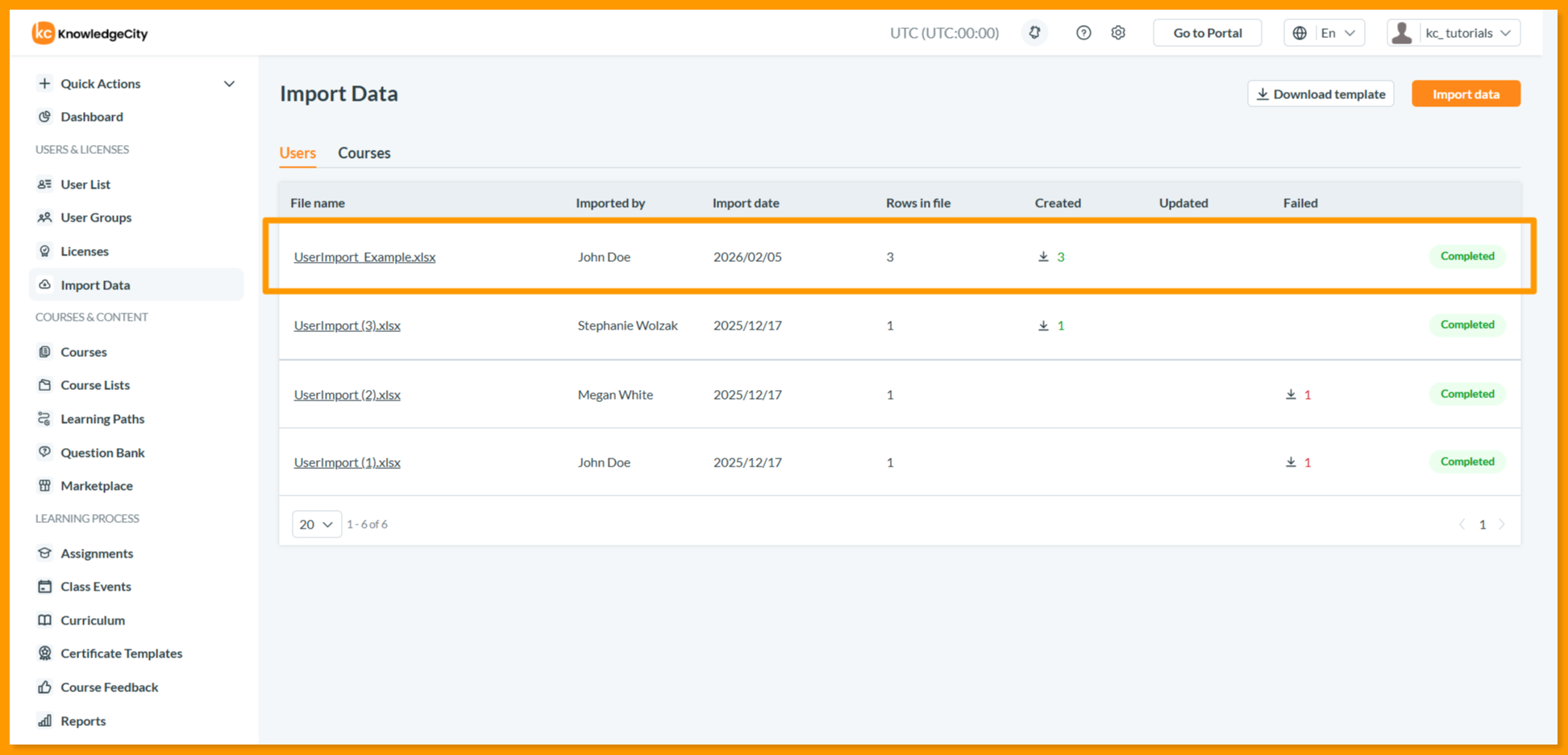
Task: Go to previous page arrow
Action: 1462,525
